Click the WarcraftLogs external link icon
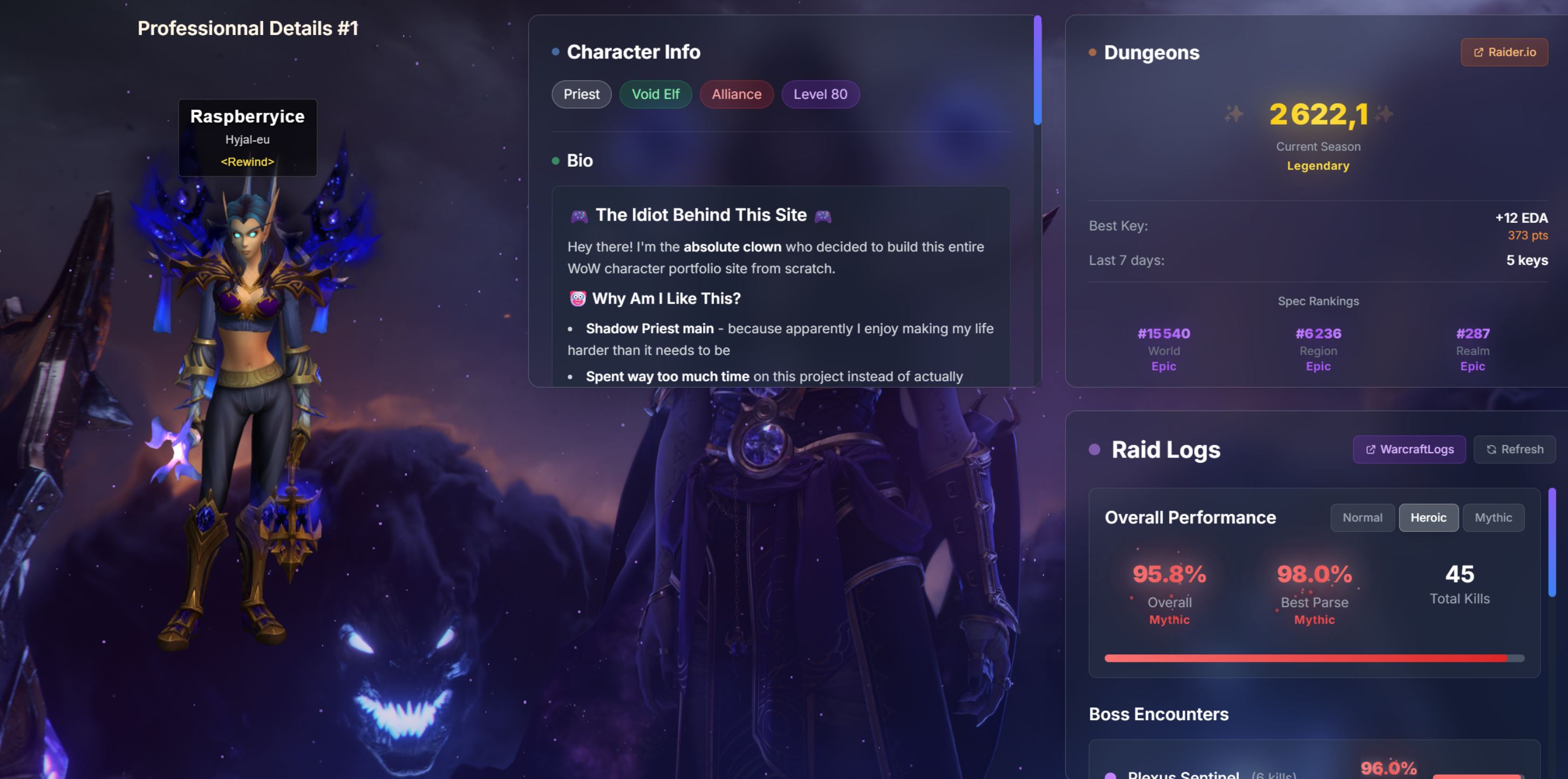The width and height of the screenshot is (1568, 779). pos(1370,450)
